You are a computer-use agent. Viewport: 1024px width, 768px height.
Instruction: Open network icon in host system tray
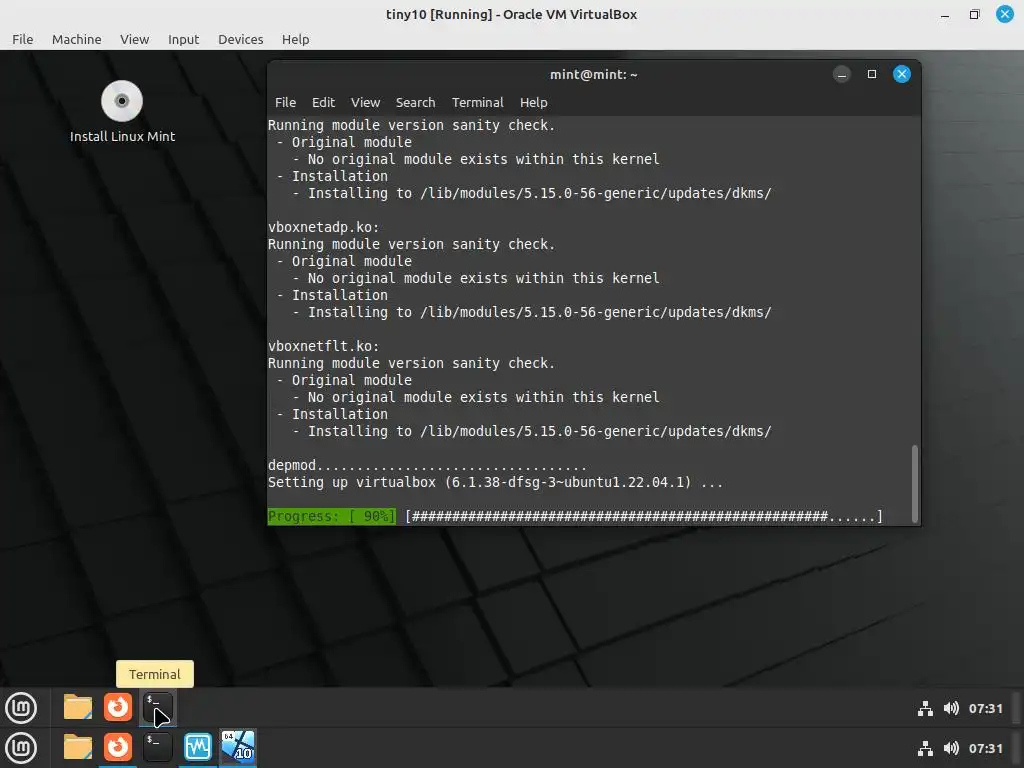click(x=925, y=748)
